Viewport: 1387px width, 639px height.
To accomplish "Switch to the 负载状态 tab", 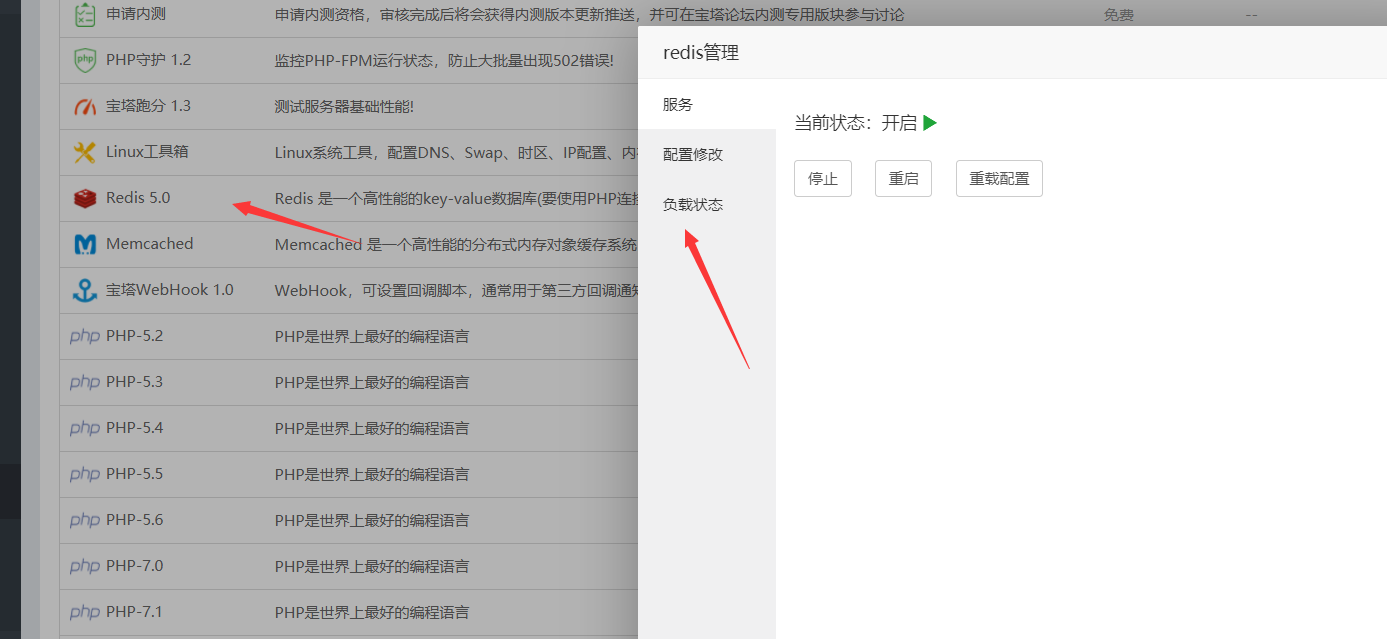I will point(707,204).
